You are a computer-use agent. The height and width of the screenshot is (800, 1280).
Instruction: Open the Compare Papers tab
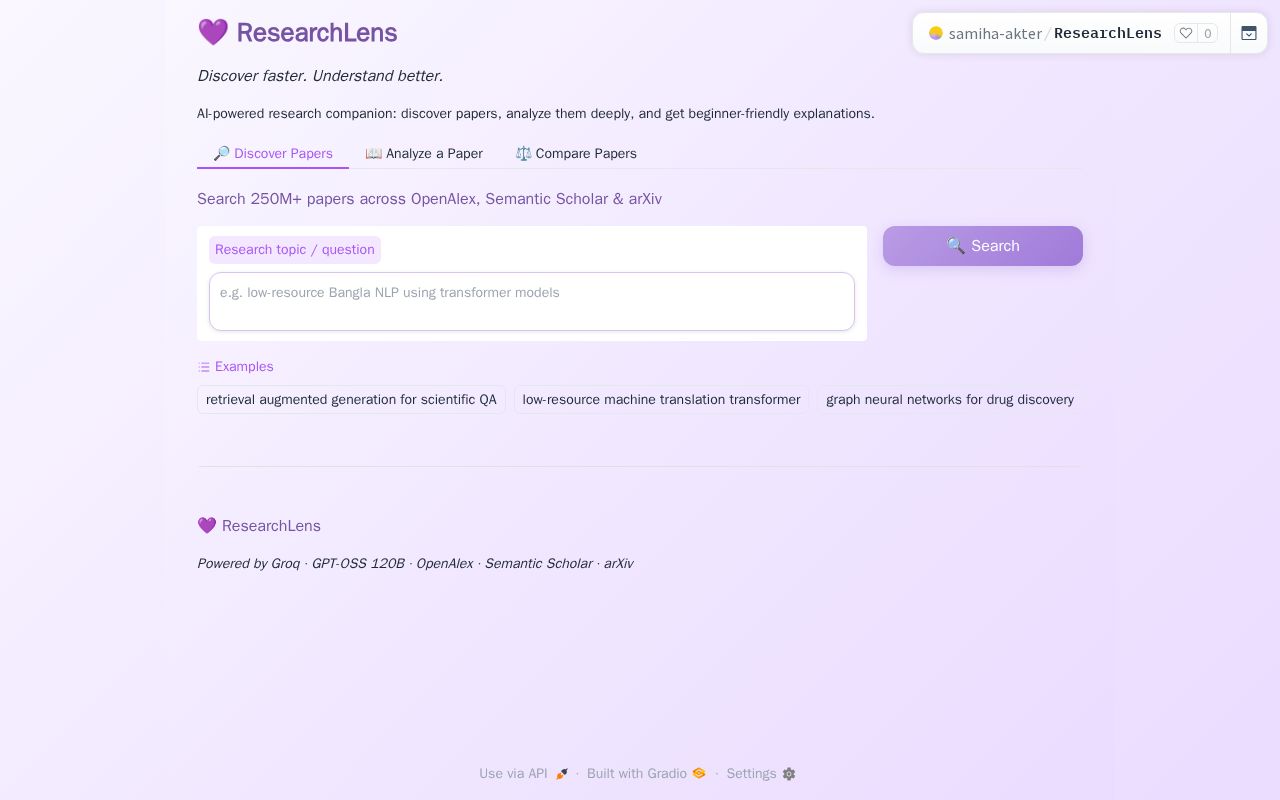pos(576,153)
